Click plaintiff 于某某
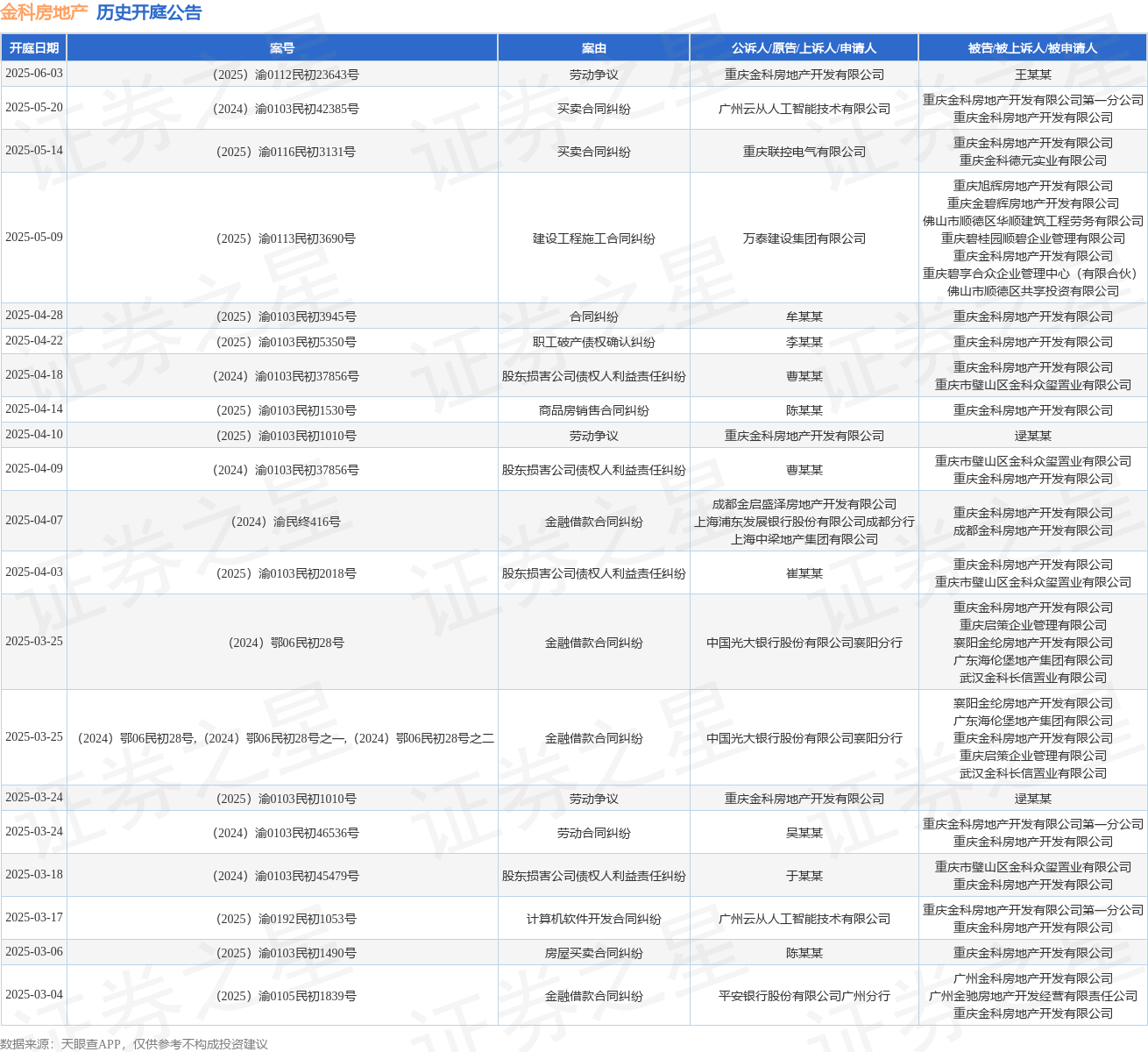1148x1052 pixels. pos(804,876)
